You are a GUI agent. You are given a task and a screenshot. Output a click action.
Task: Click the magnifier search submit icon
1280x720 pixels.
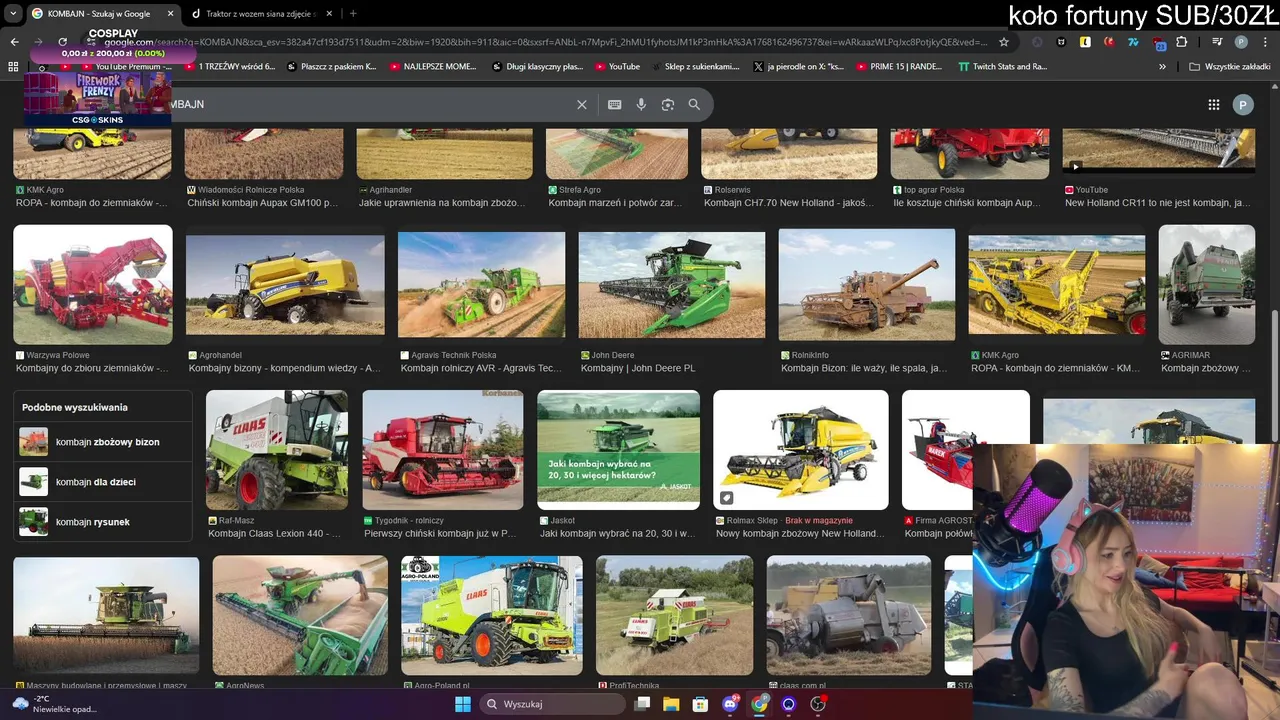pos(694,104)
